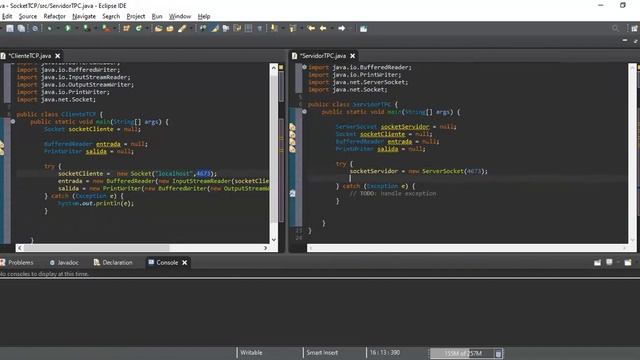Toggle Block Selection mode icon
Viewport: 640px width, 360px height.
tap(248, 28)
